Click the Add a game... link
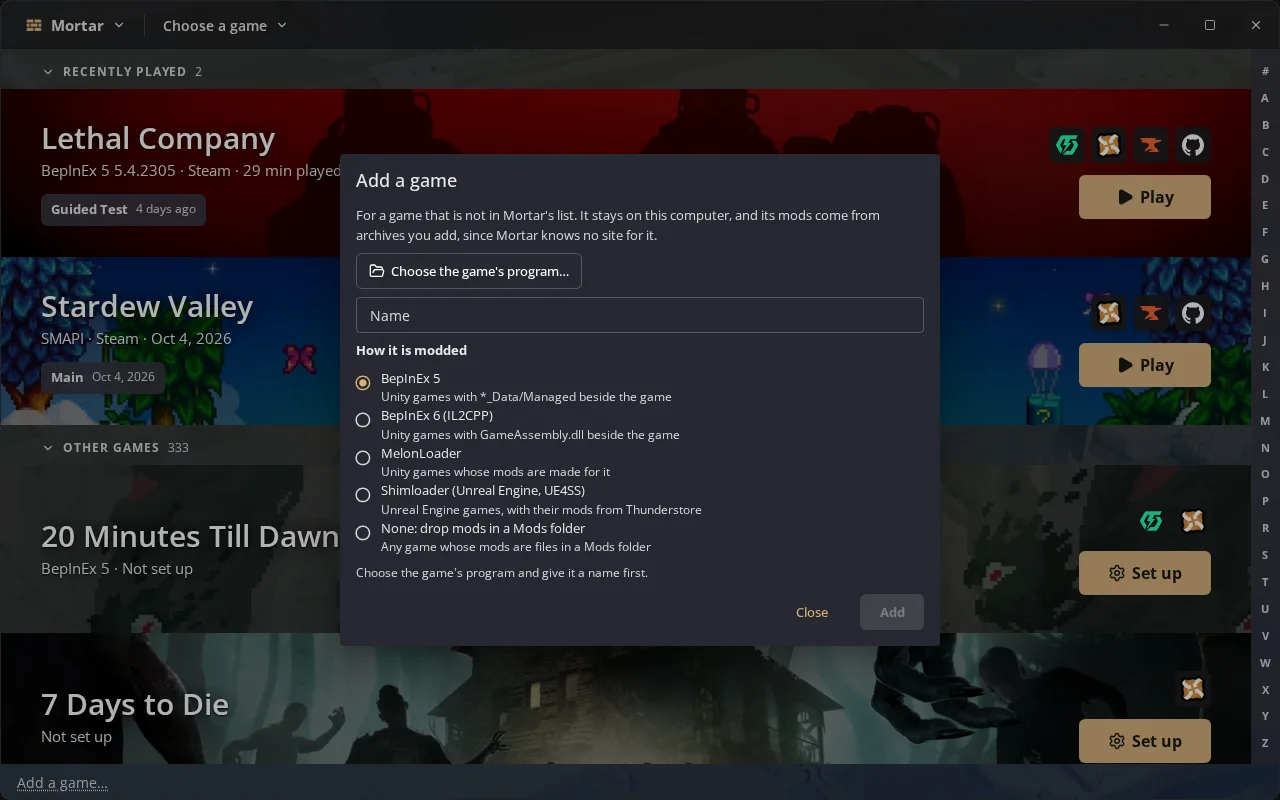The image size is (1280, 800). (x=62, y=782)
